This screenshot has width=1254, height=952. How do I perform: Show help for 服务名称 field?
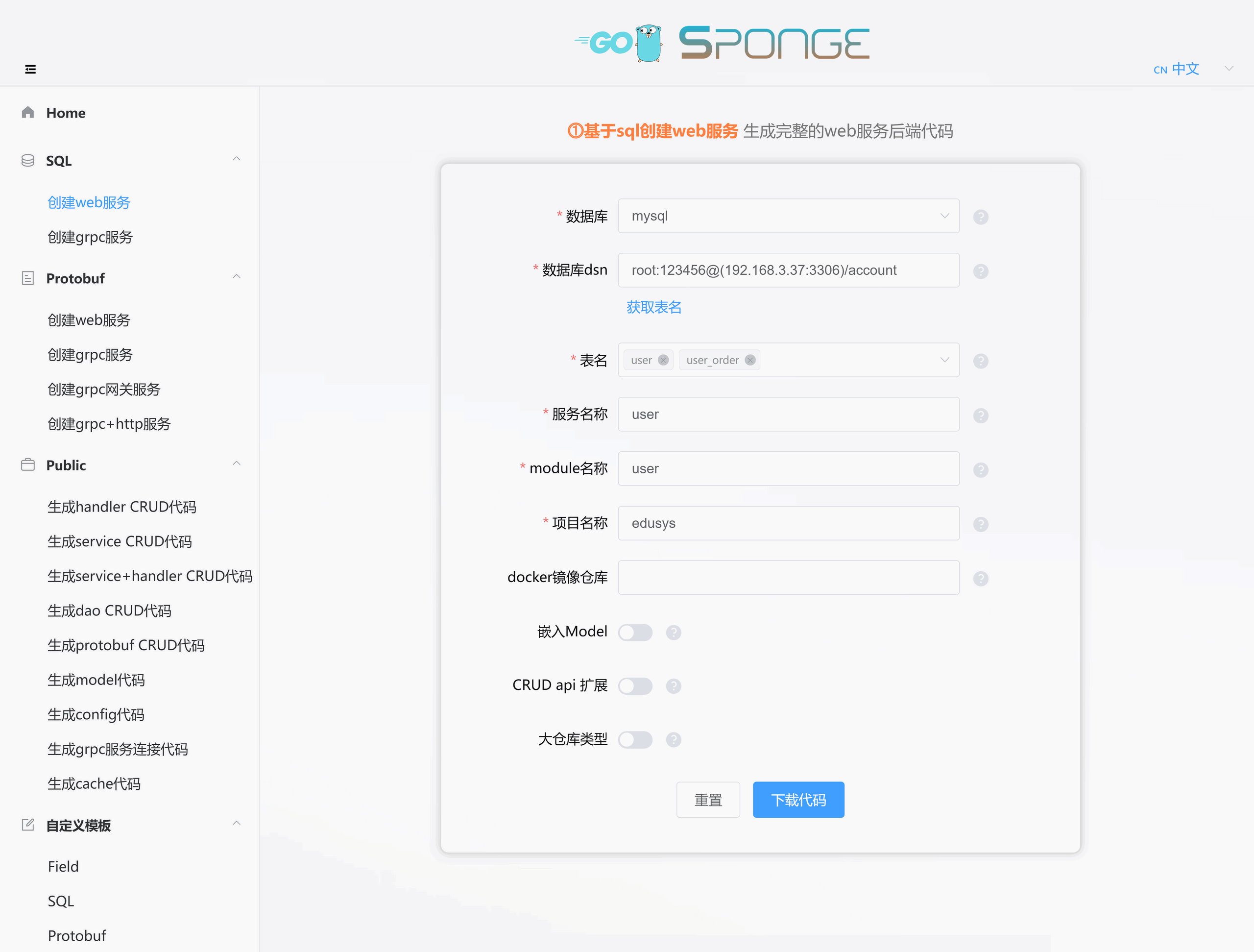click(x=981, y=415)
